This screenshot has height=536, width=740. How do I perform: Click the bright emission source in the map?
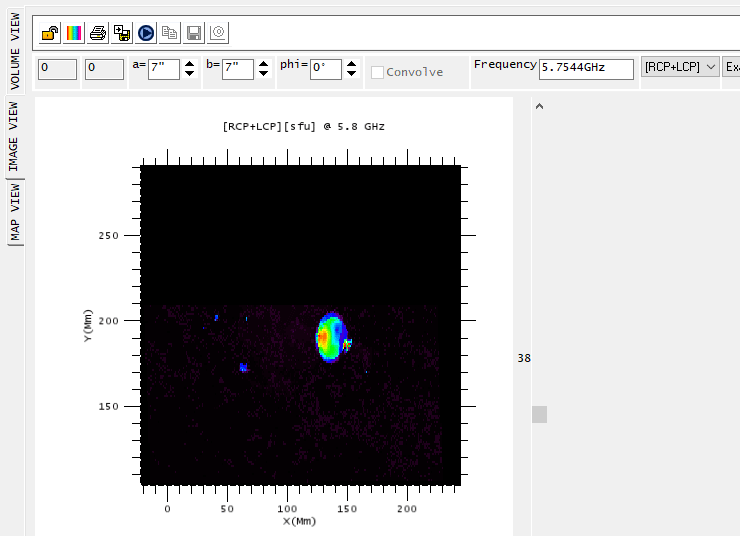331,337
